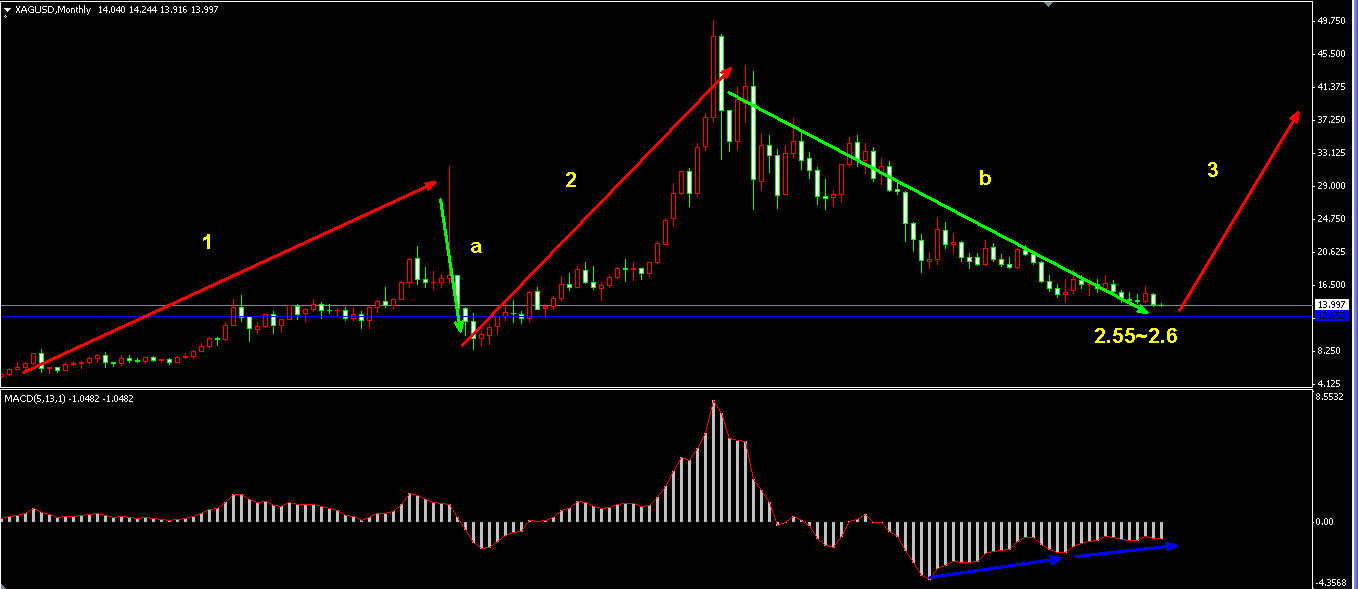Select the blue horizontal support line
Image resolution: width=1358 pixels, height=589 pixels.
coord(700,316)
